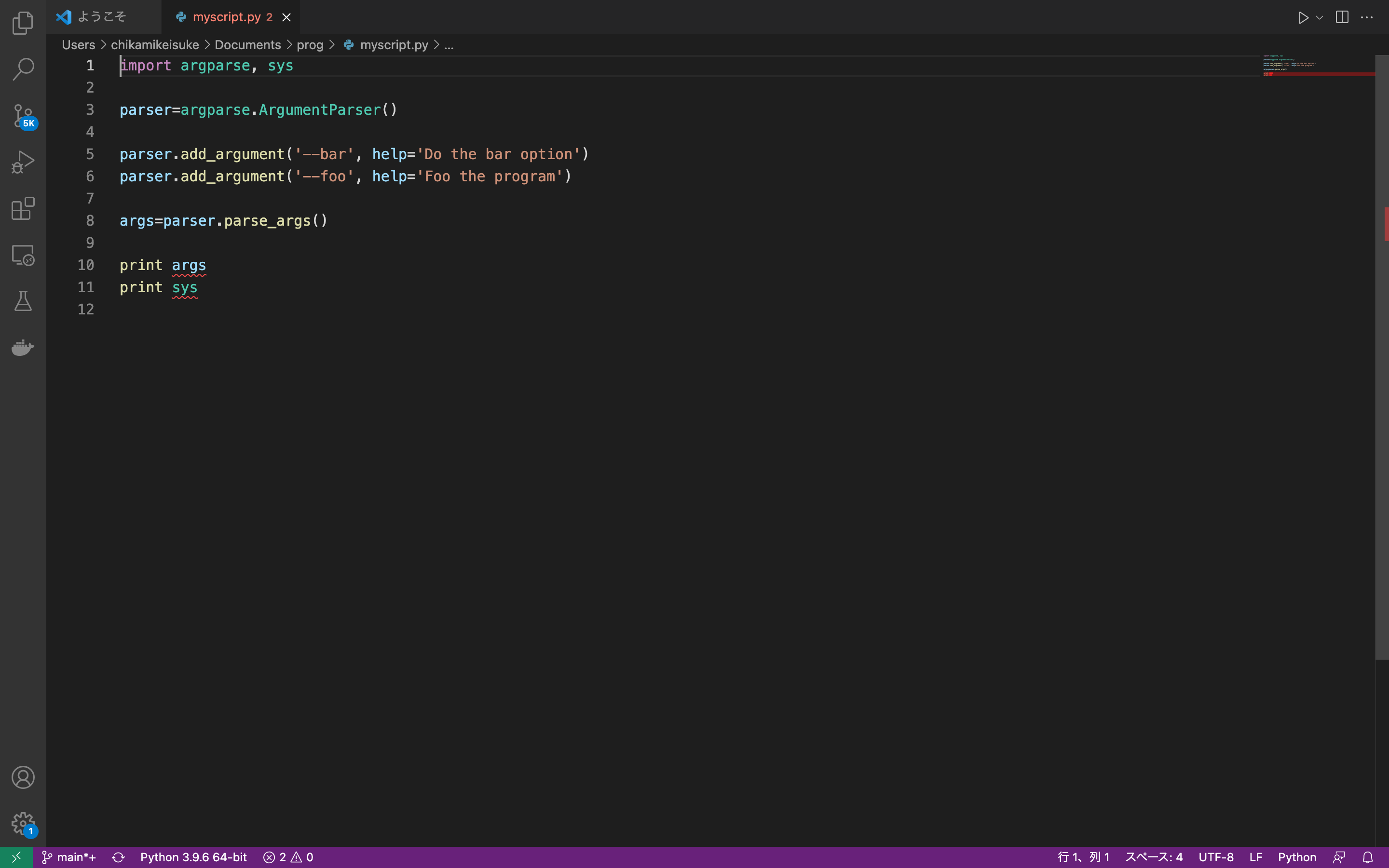
Task: Open the Extensions view
Action: tap(23, 208)
